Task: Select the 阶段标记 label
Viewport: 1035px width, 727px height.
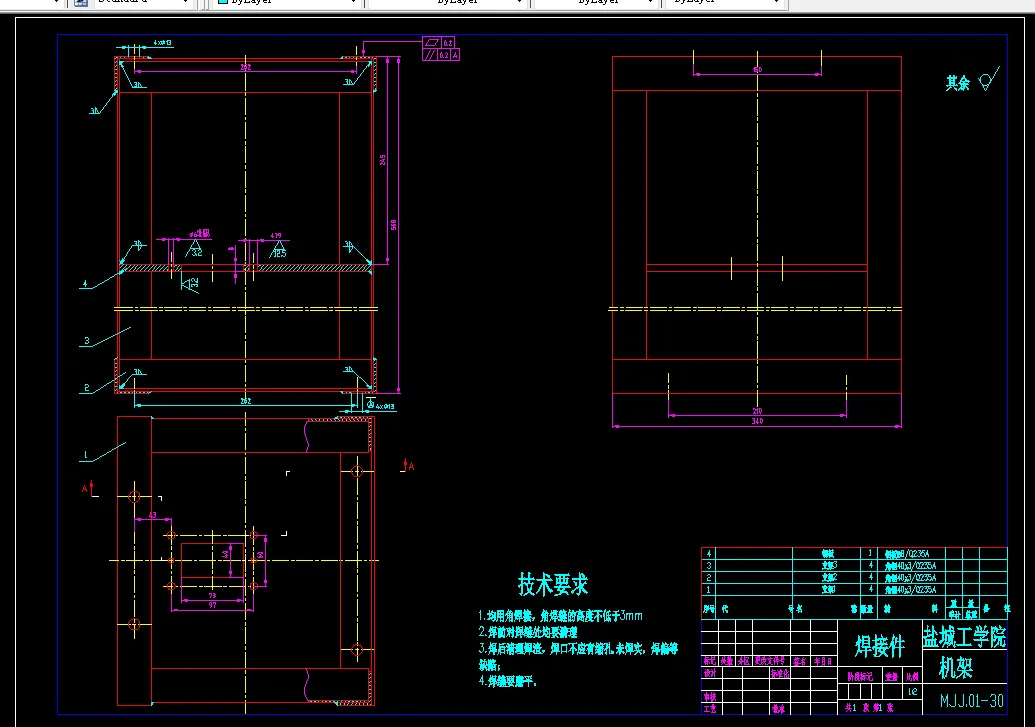Action: 860,677
